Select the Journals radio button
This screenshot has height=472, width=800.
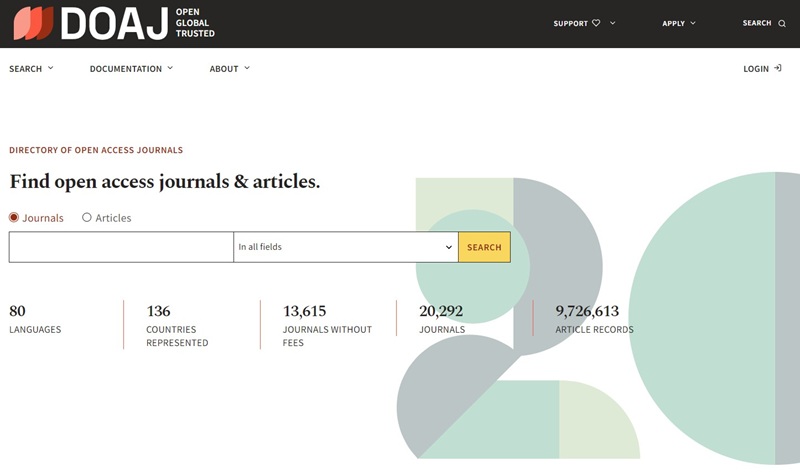click(x=14, y=217)
